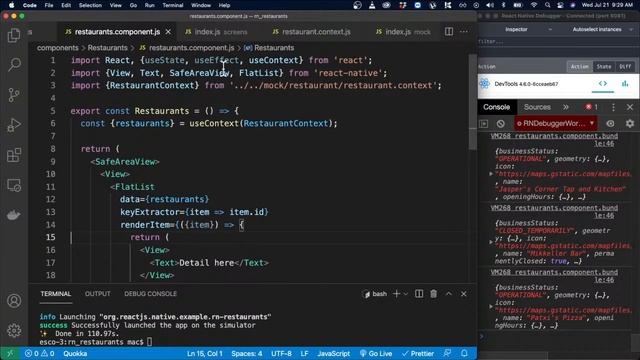Open DevTools customize menu (three dots)
Viewport: 640px width, 360px height.
(613, 107)
